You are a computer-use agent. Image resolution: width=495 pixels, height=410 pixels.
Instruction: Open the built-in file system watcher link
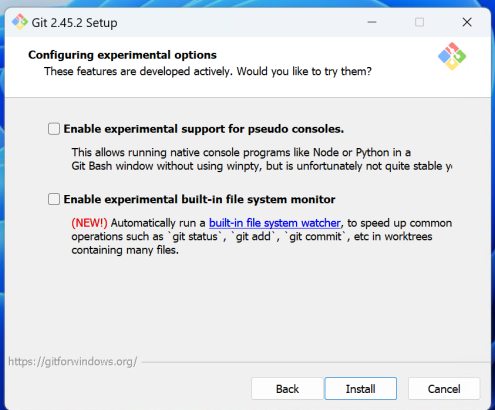click(x=275, y=223)
